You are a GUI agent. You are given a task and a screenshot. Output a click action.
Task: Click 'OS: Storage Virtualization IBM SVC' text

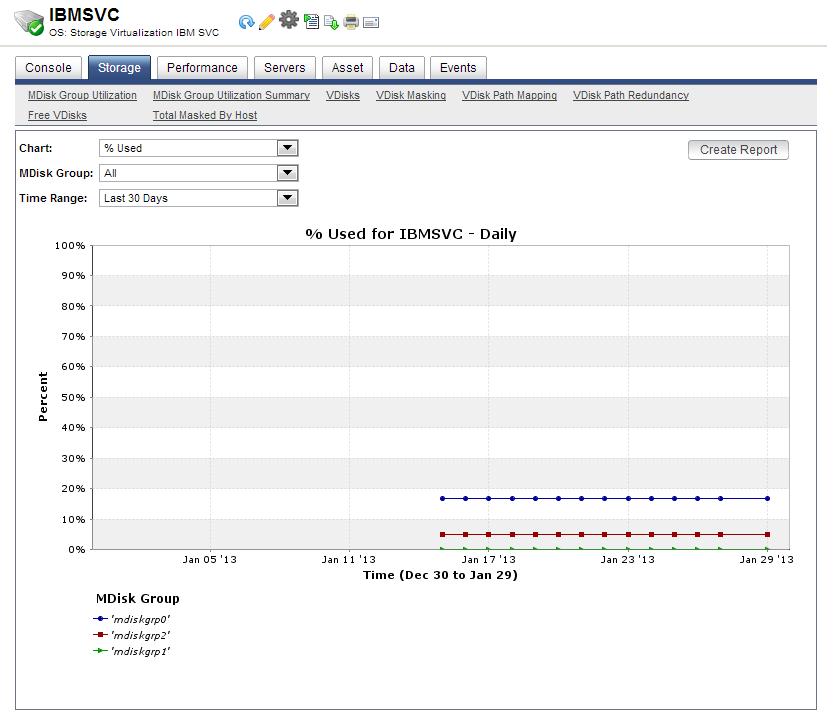click(x=134, y=33)
